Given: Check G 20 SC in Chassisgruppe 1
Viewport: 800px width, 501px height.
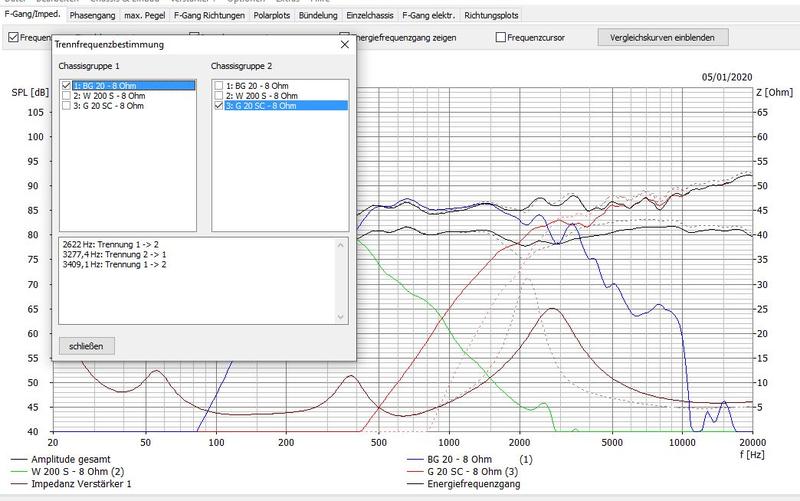Looking at the screenshot, I should click(66, 106).
